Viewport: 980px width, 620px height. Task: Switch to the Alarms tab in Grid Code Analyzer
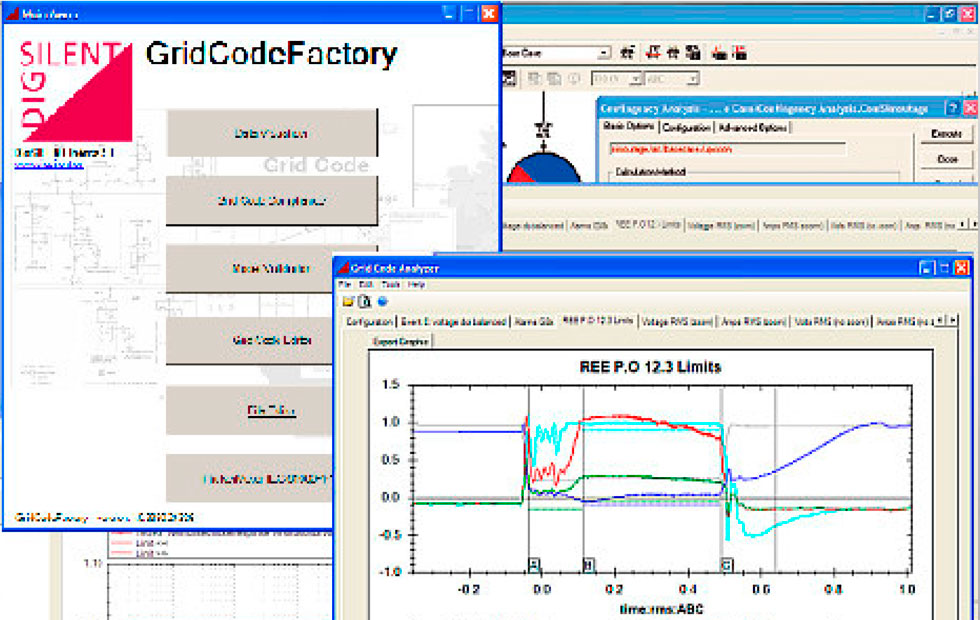point(534,321)
